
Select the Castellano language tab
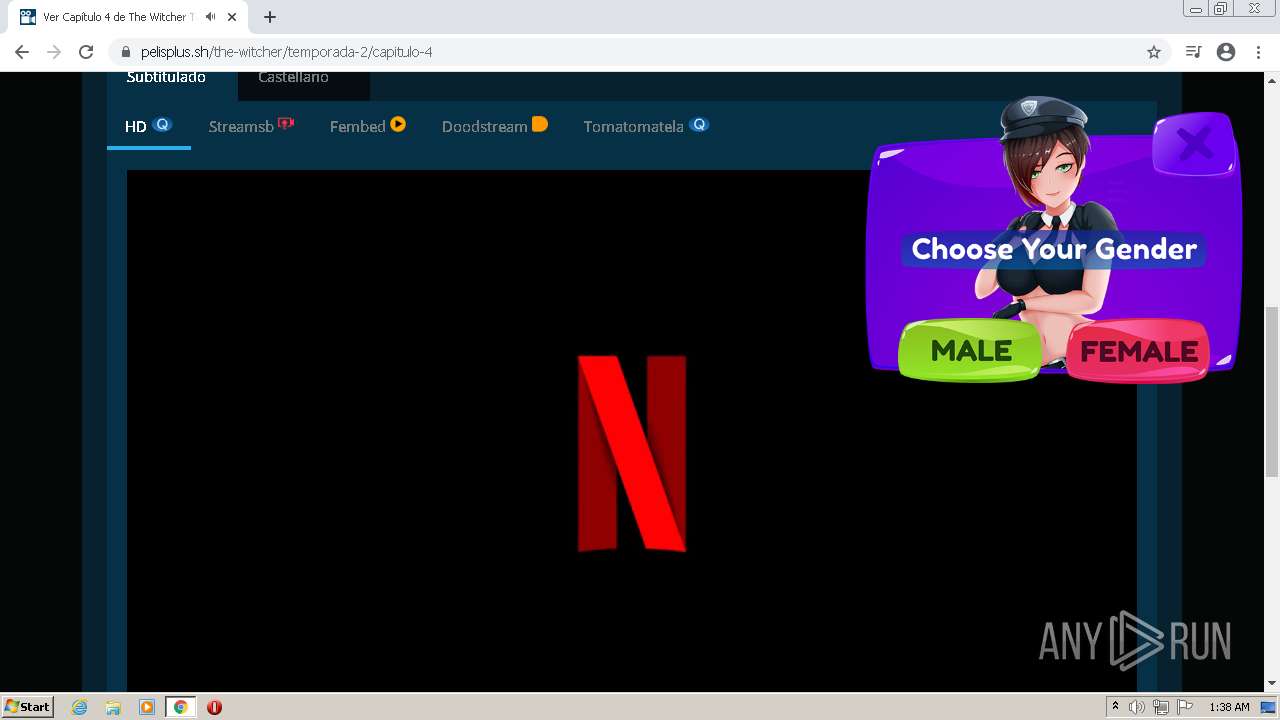(293, 78)
